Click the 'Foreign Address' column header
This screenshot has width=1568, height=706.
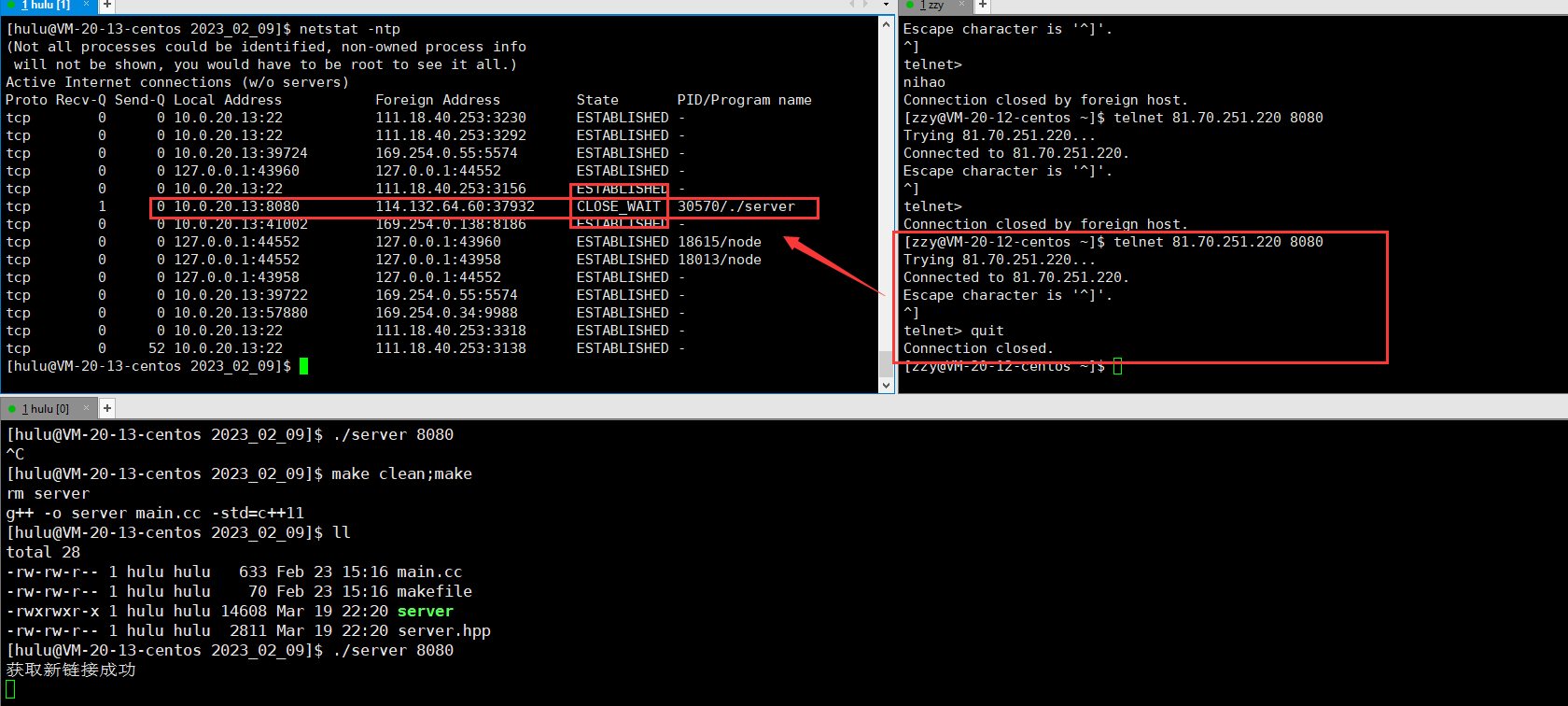pos(438,100)
